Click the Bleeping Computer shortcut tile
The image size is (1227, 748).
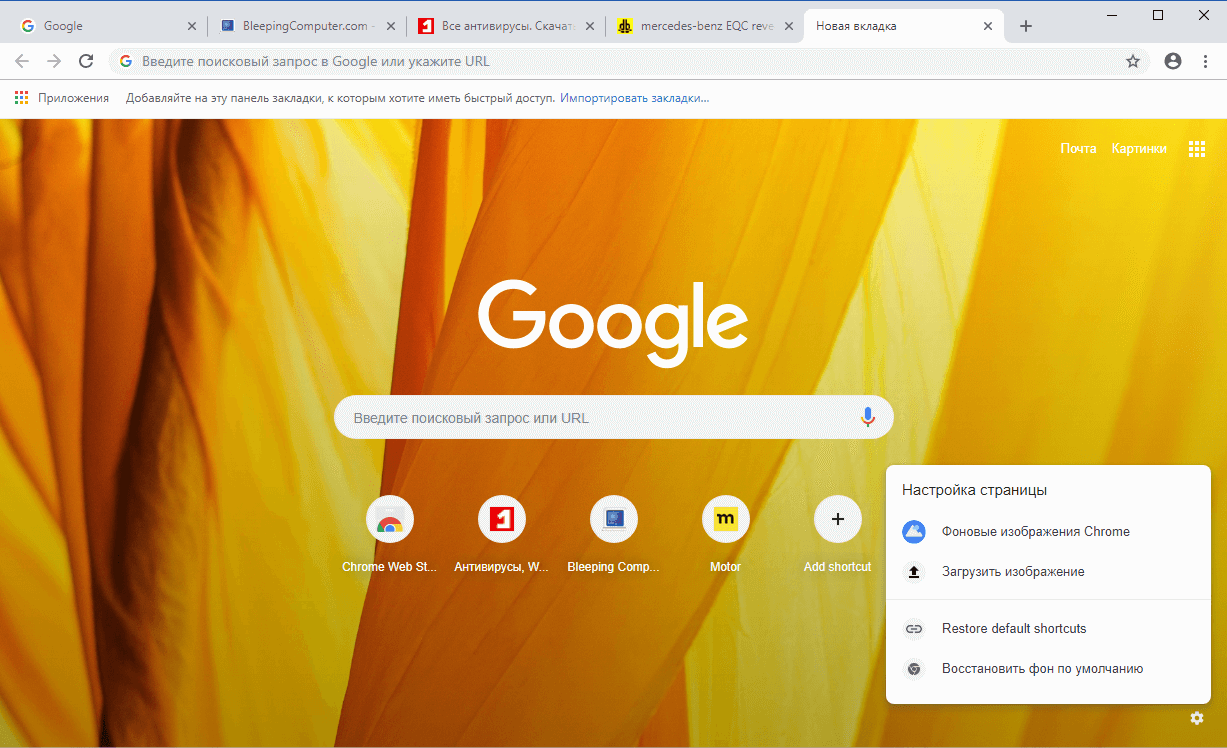click(613, 519)
